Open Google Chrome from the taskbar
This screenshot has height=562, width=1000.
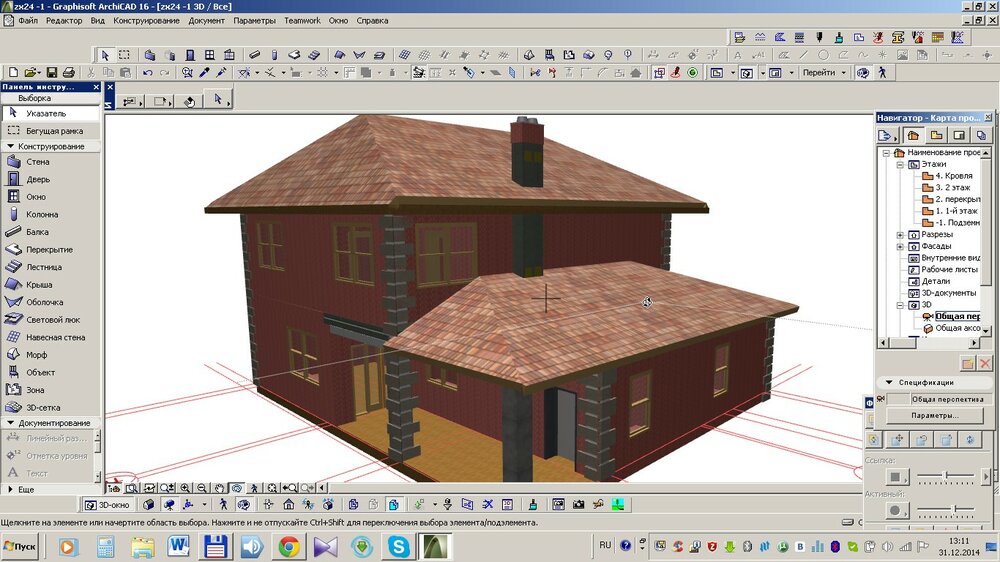[289, 546]
